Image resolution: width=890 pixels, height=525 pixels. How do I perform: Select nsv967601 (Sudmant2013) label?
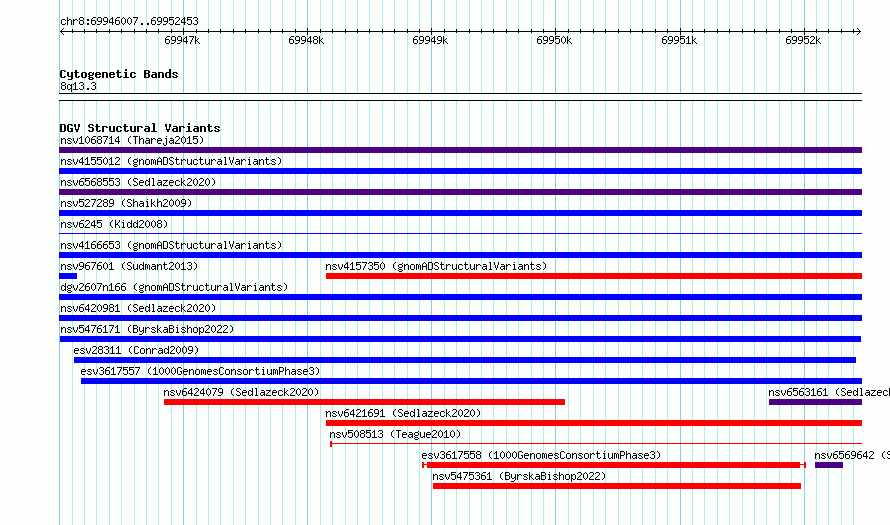(x=129, y=266)
